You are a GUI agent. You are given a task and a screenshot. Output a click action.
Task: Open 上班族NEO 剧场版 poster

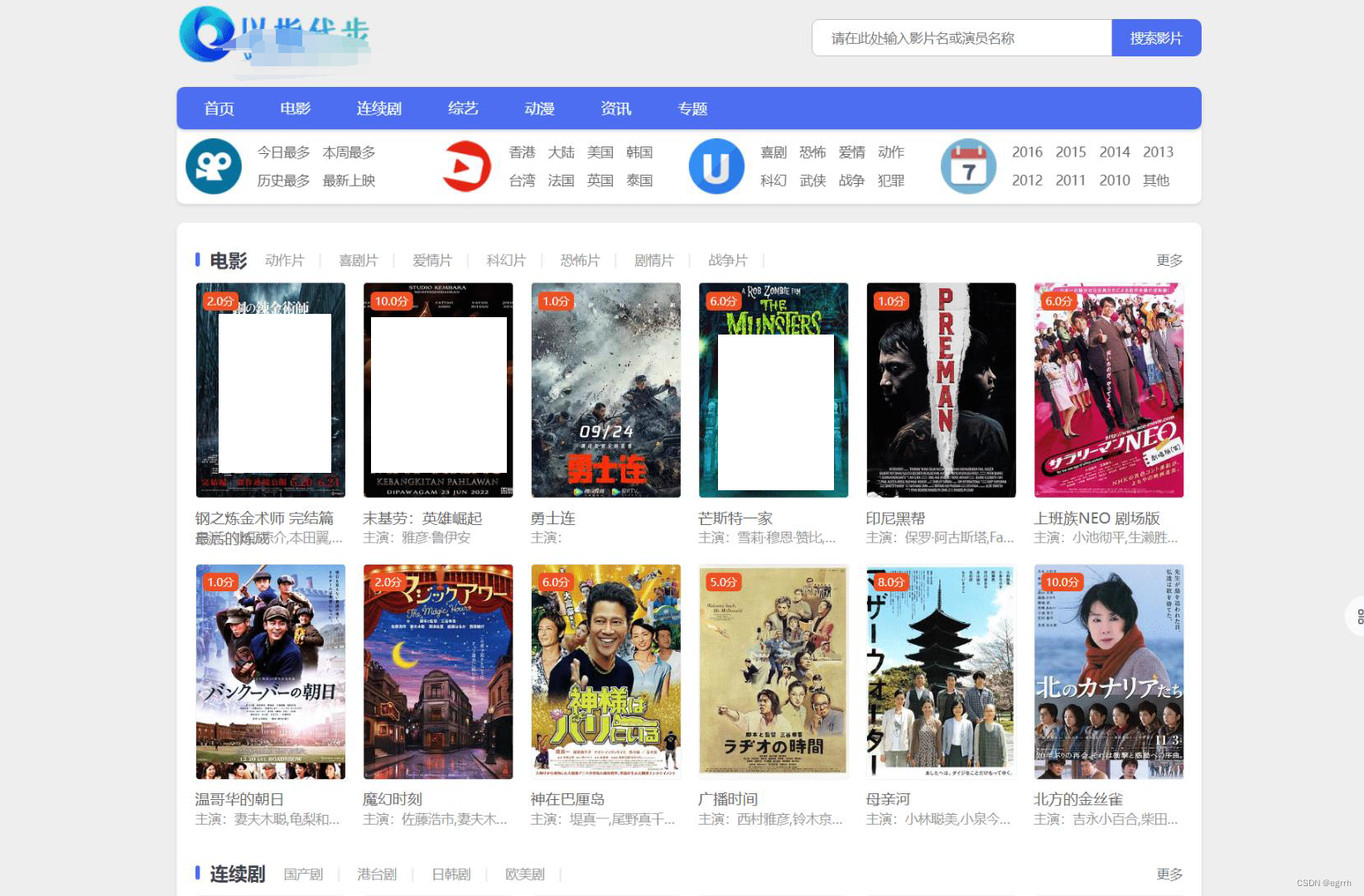(1109, 390)
